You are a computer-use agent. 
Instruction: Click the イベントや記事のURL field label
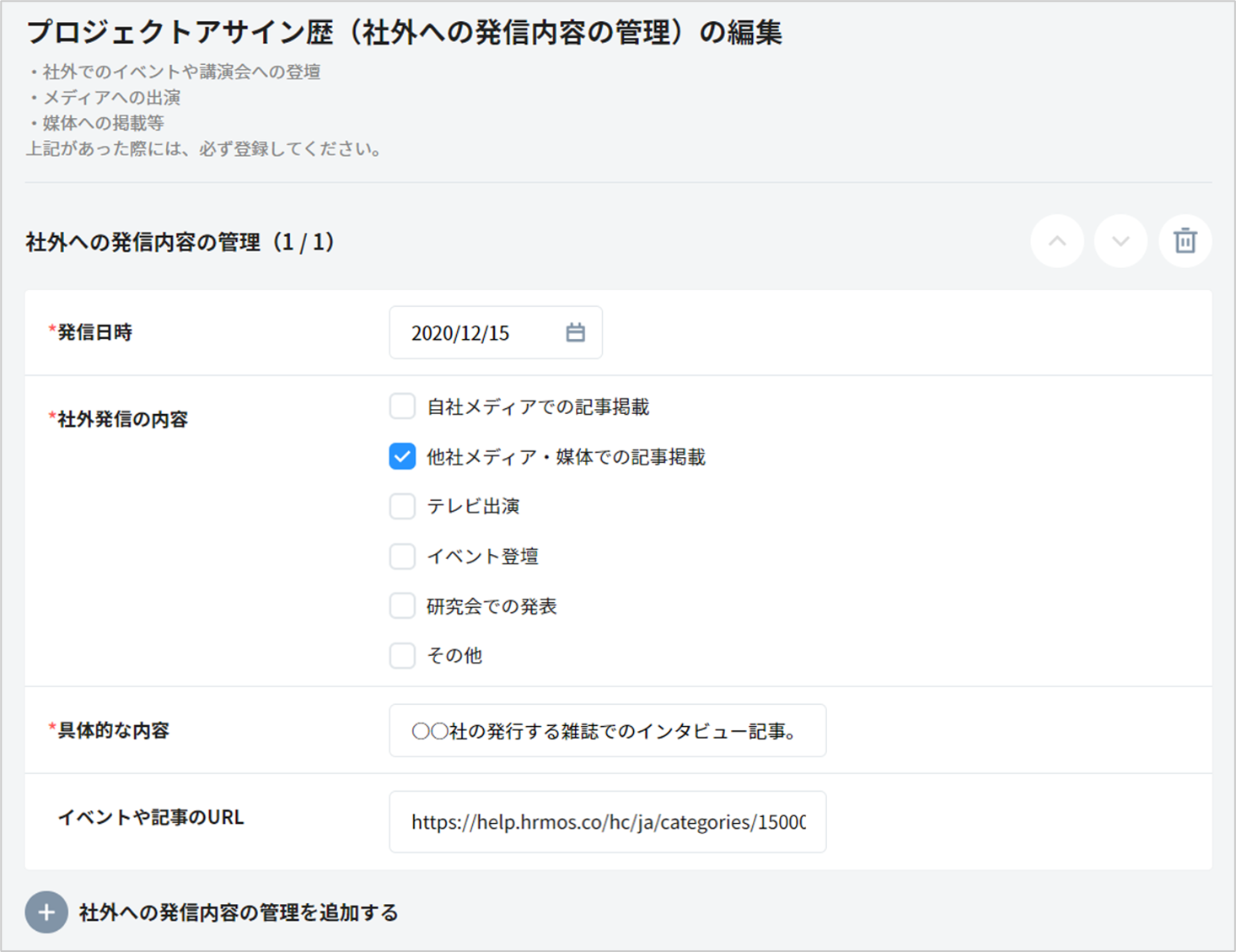point(150,817)
